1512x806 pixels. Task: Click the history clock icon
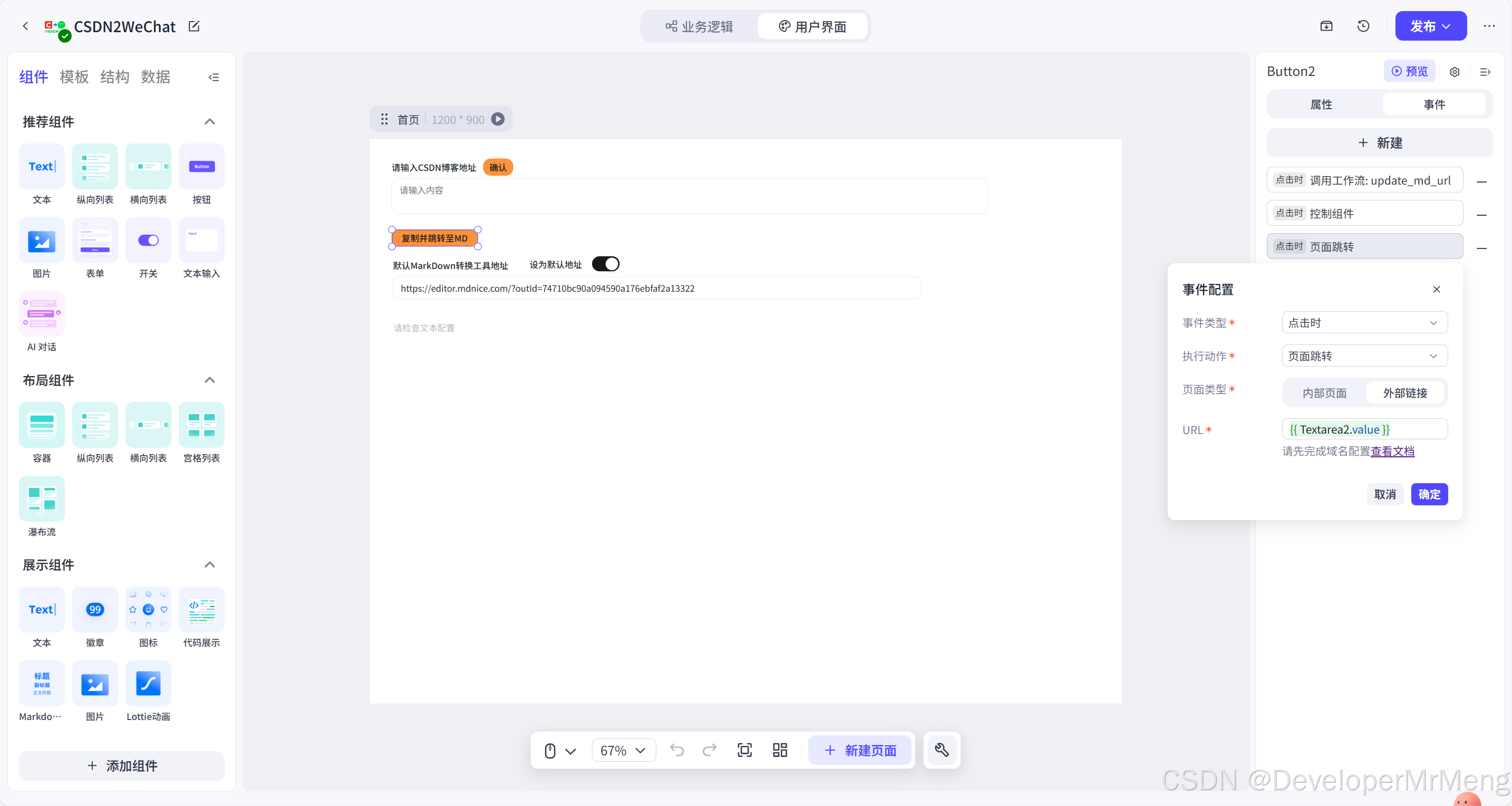tap(1363, 26)
